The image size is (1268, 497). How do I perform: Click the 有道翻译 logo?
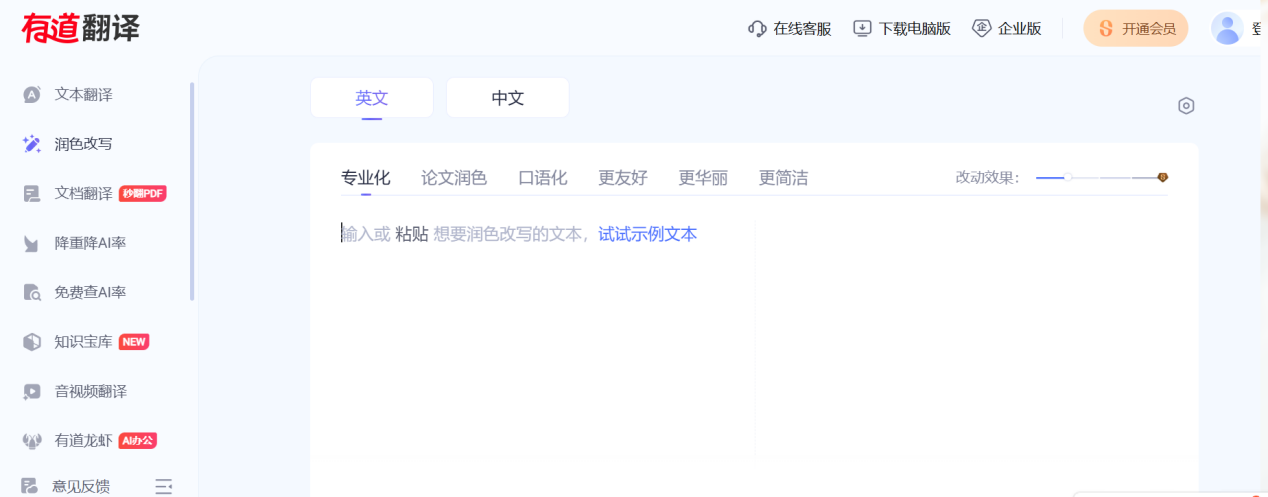coord(81,28)
